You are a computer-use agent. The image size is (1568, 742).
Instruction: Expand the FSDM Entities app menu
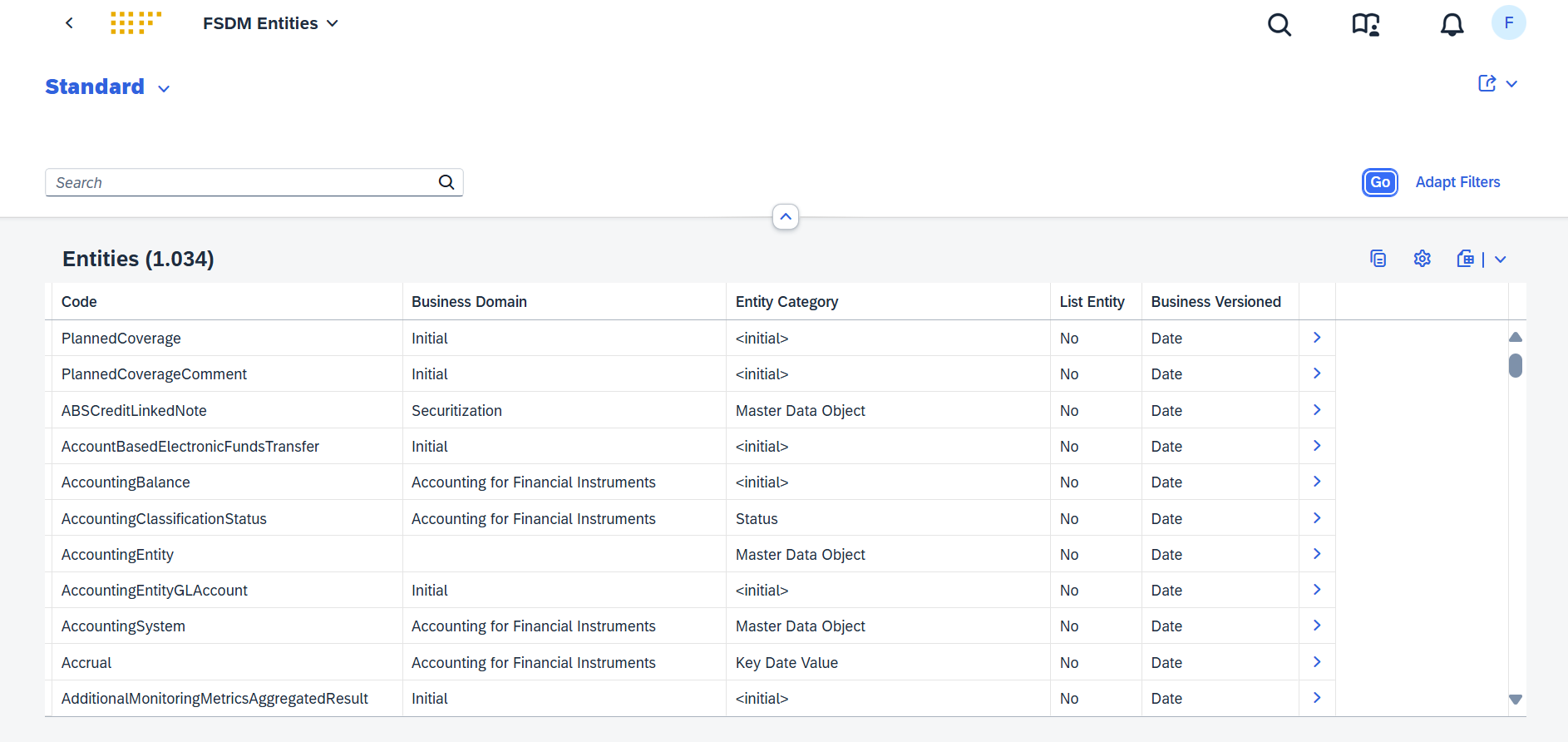(x=271, y=23)
